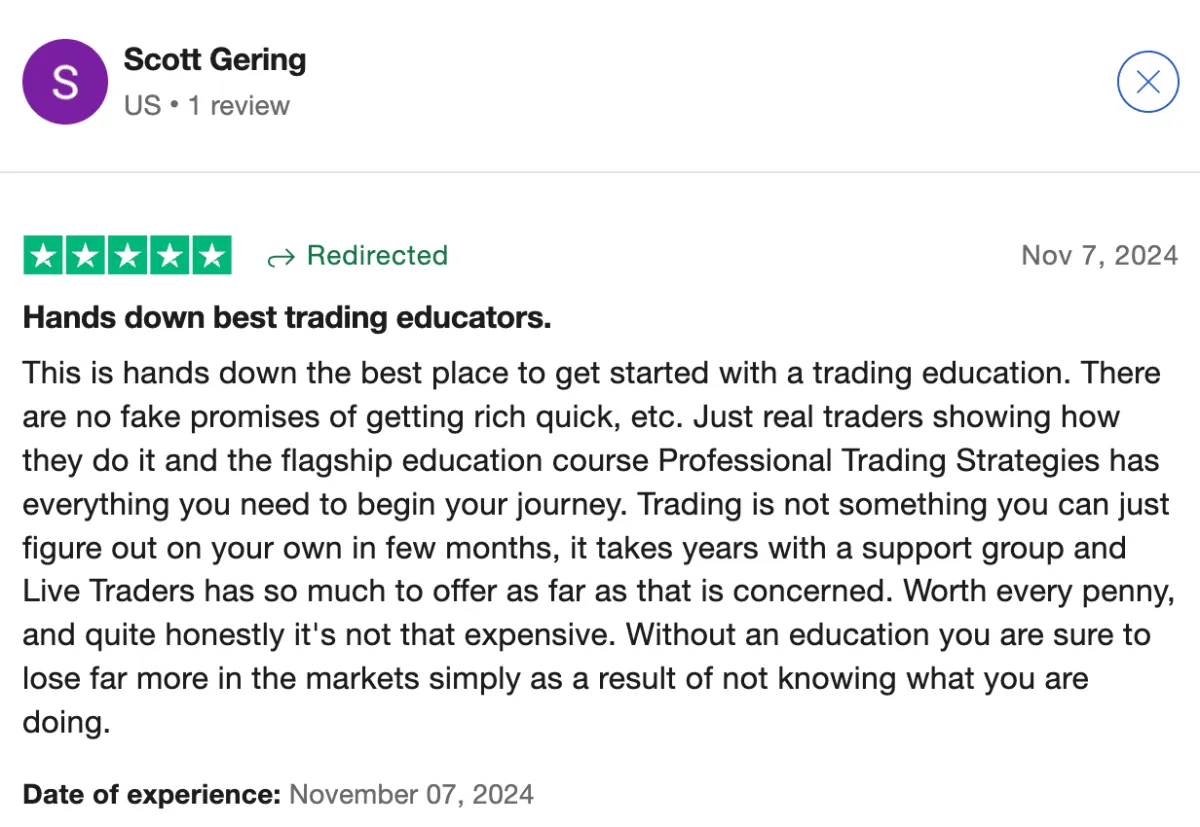This screenshot has height=827, width=1200.
Task: Click the second star in the rating
Action: (x=86, y=255)
